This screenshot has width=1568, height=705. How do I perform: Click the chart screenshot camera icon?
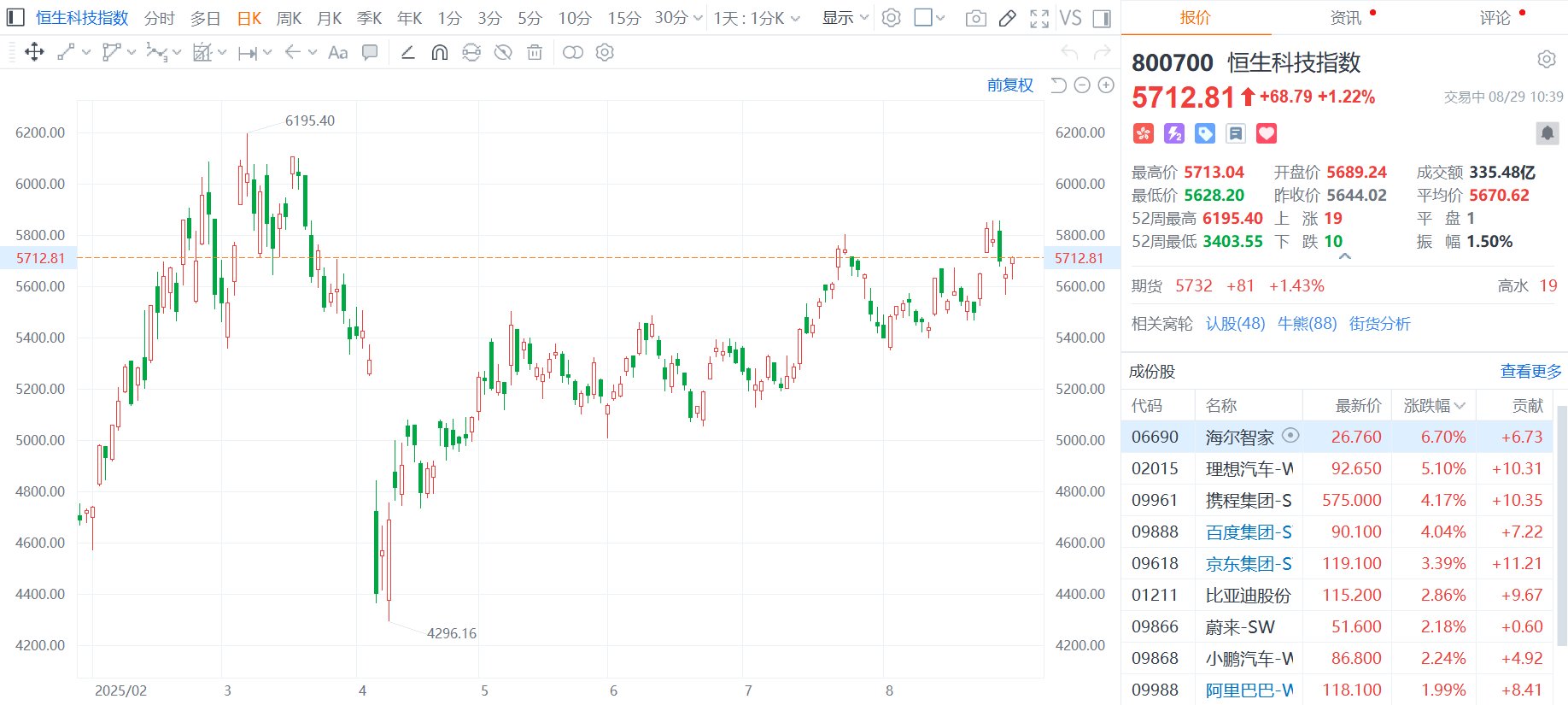tap(975, 18)
